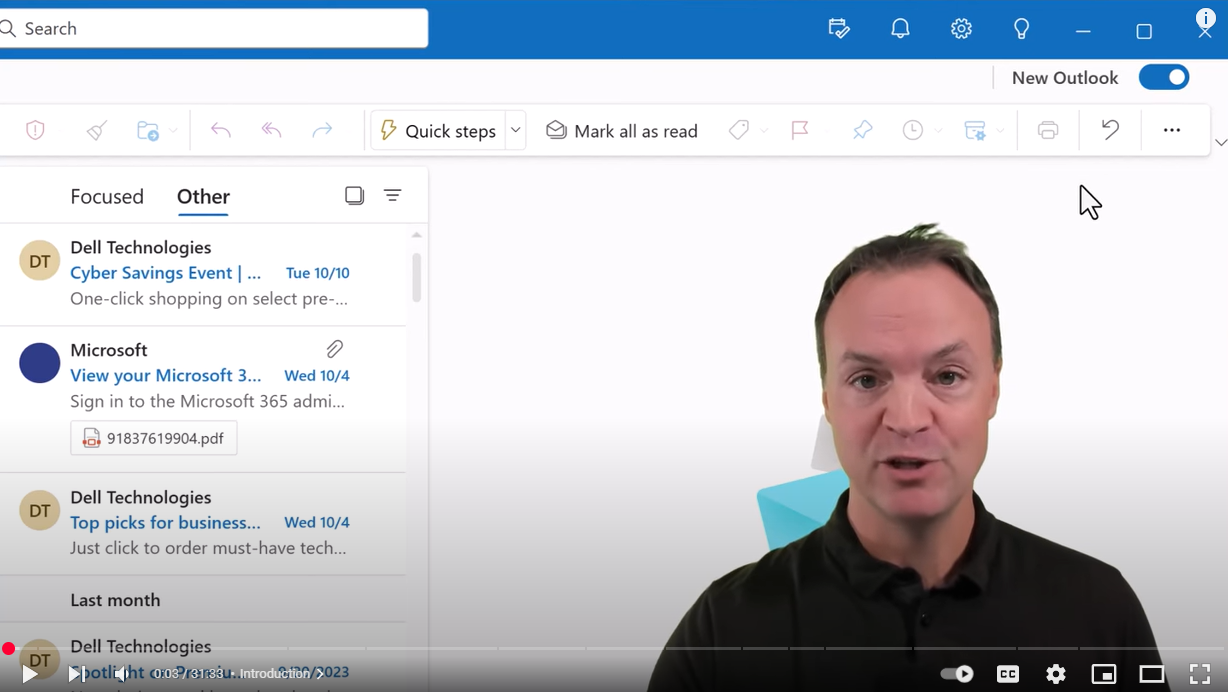Open the video player settings gear
The image size is (1228, 692).
[x=1056, y=674]
